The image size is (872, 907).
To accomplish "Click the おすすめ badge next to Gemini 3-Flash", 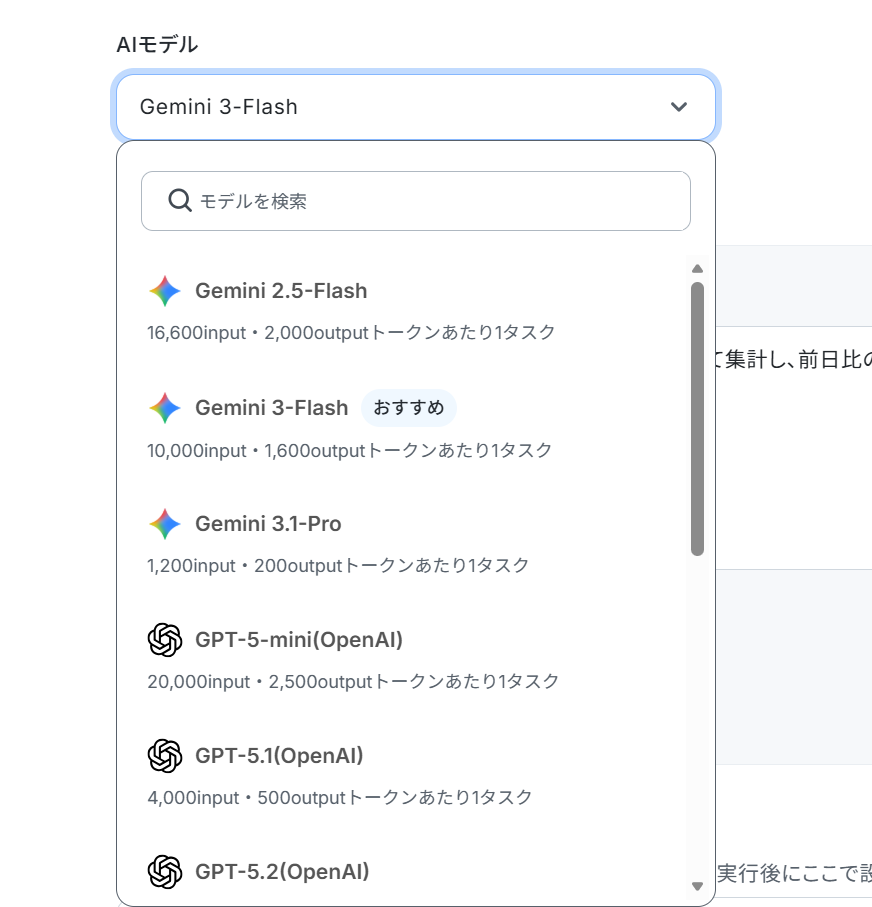I will [409, 408].
